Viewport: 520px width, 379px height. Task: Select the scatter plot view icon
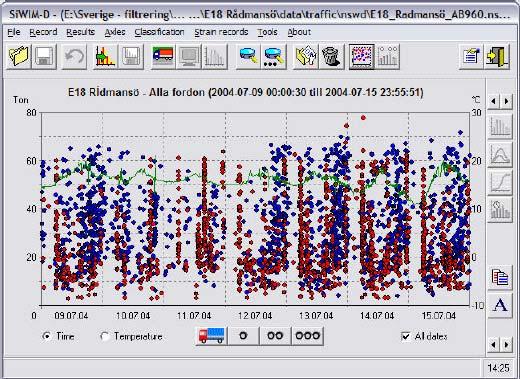point(362,56)
